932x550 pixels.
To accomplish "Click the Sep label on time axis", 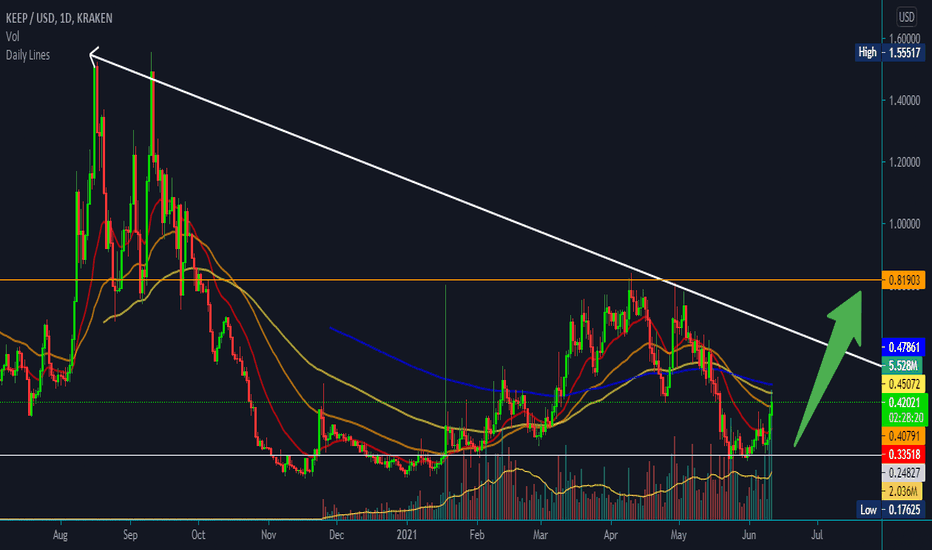I will 130,535.
